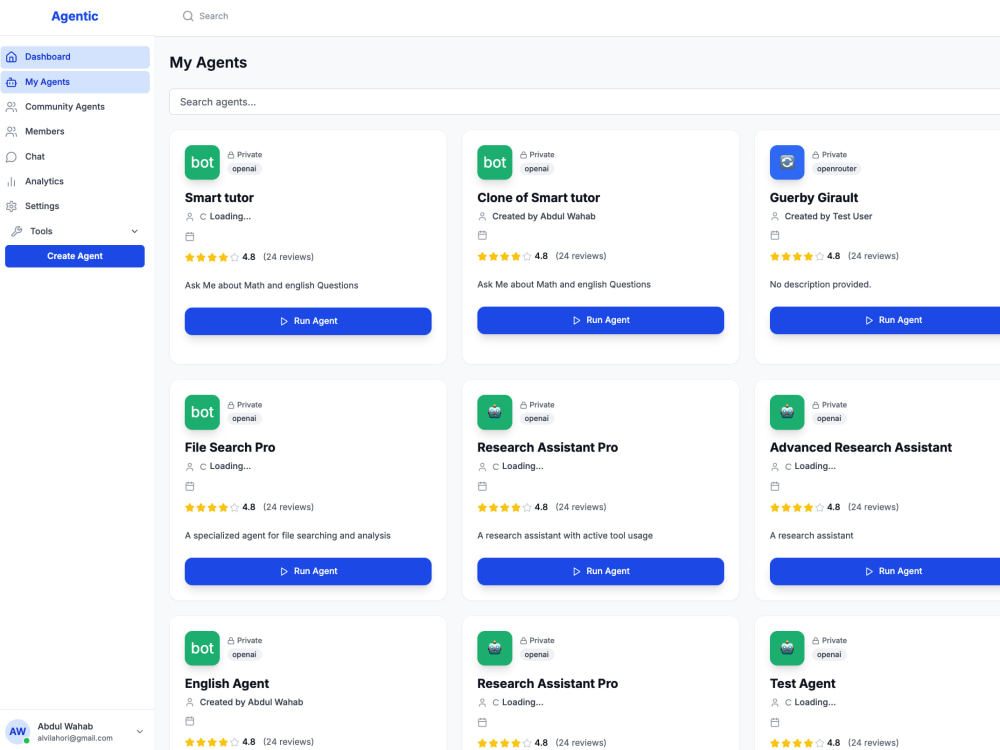
Task: Click the Test Agent robot avatar
Action: [x=787, y=649]
